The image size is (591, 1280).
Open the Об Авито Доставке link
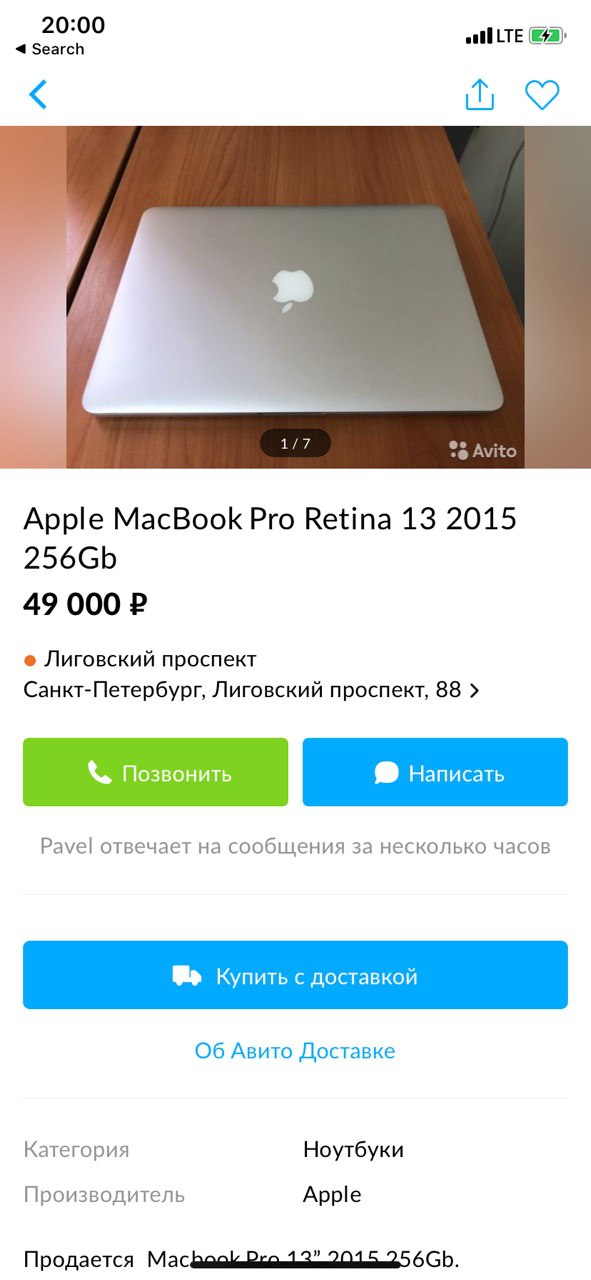pyautogui.click(x=295, y=1051)
